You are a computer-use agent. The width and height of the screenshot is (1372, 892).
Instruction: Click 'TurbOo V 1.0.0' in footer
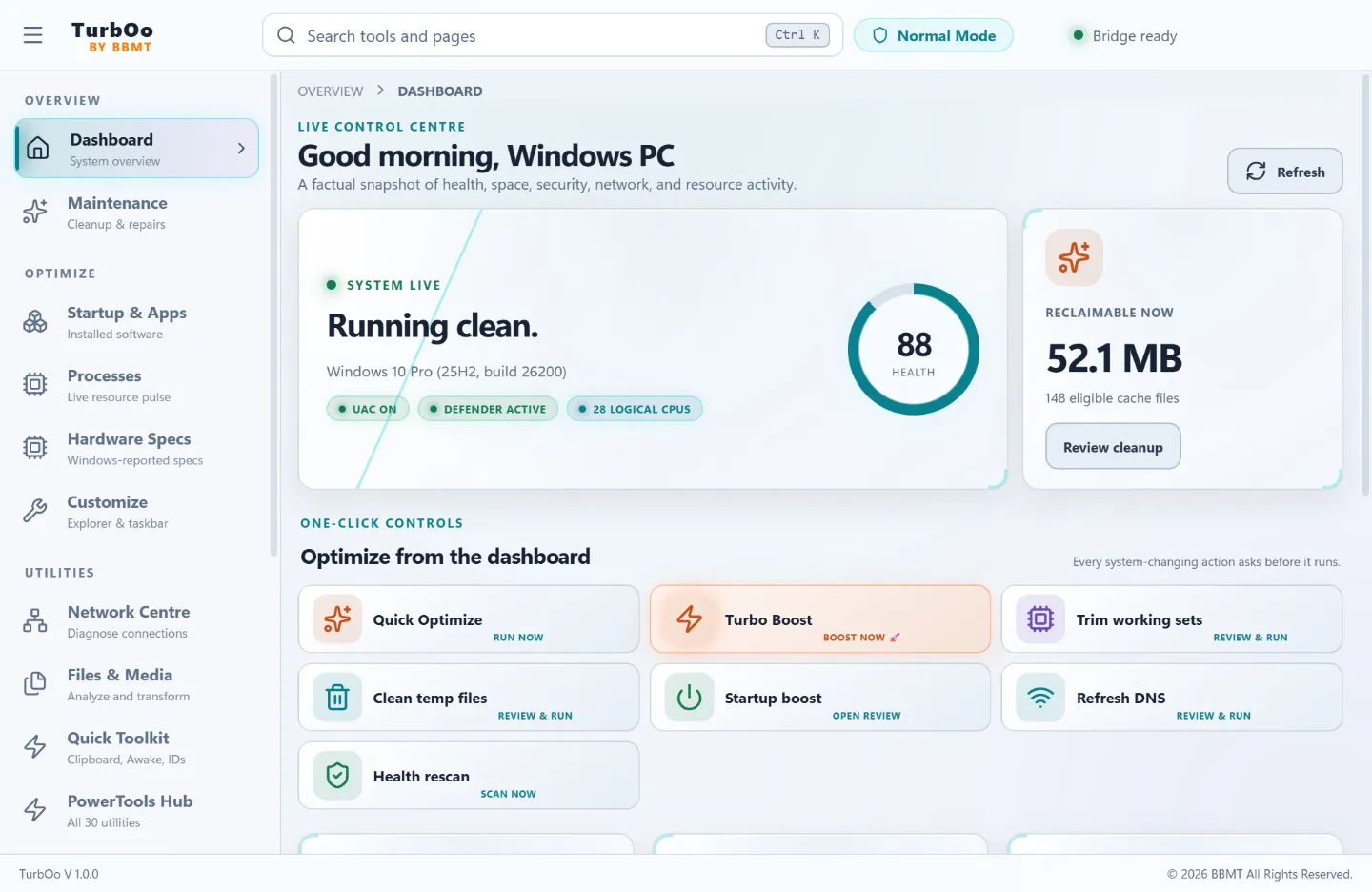(x=59, y=874)
